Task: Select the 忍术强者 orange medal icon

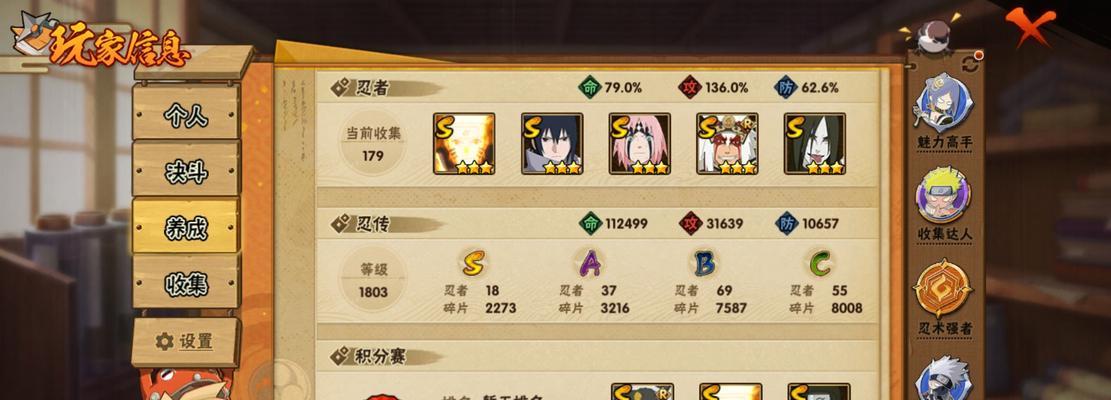Action: pos(943,287)
